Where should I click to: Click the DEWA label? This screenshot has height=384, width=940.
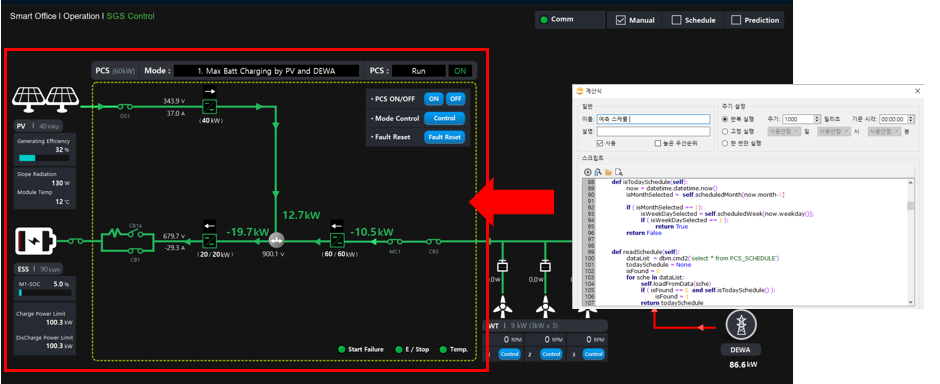pyautogui.click(x=740, y=350)
